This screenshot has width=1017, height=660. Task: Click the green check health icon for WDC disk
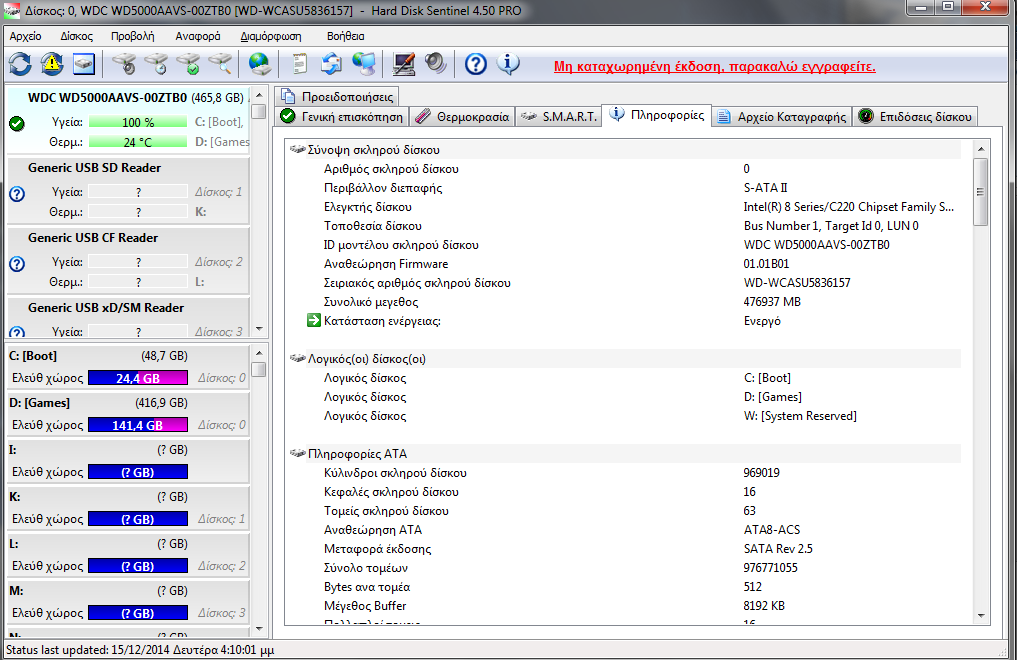click(x=17, y=123)
